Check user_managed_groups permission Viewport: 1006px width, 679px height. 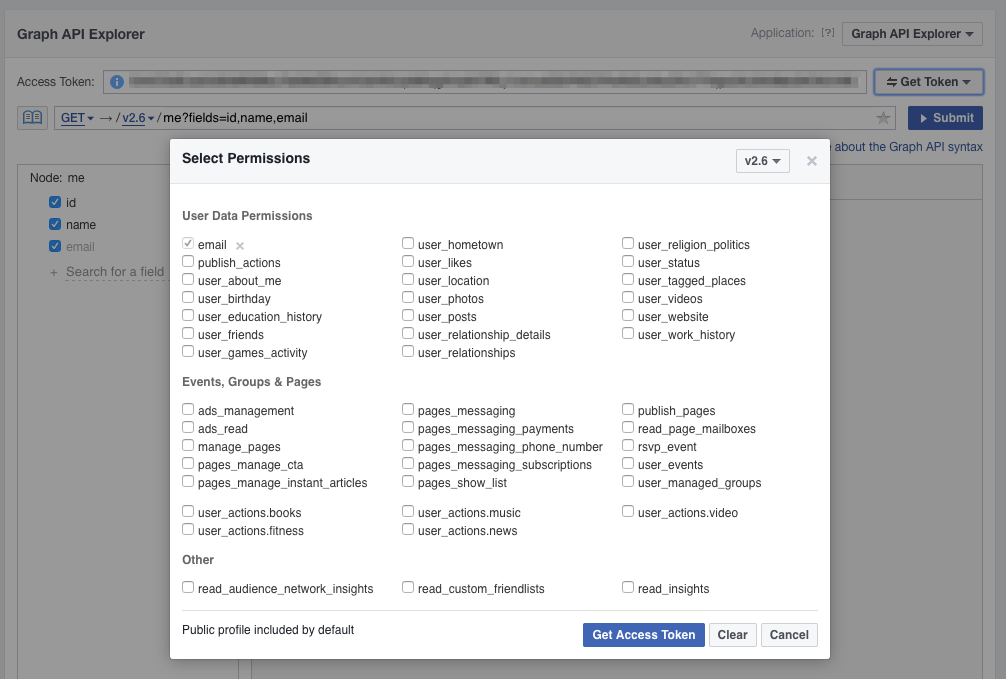[628, 481]
